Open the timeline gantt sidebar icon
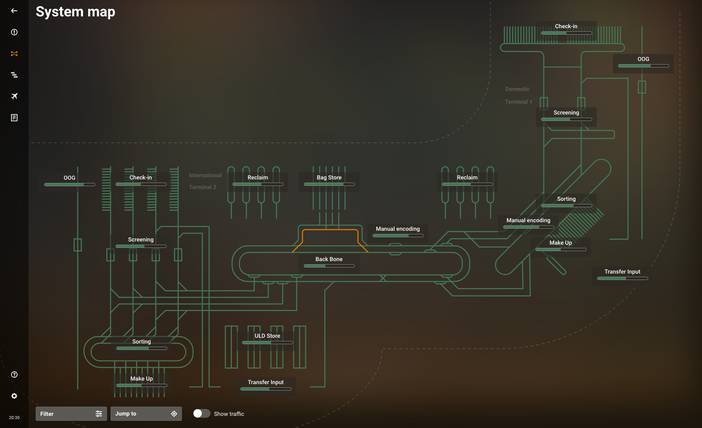 coord(14,75)
